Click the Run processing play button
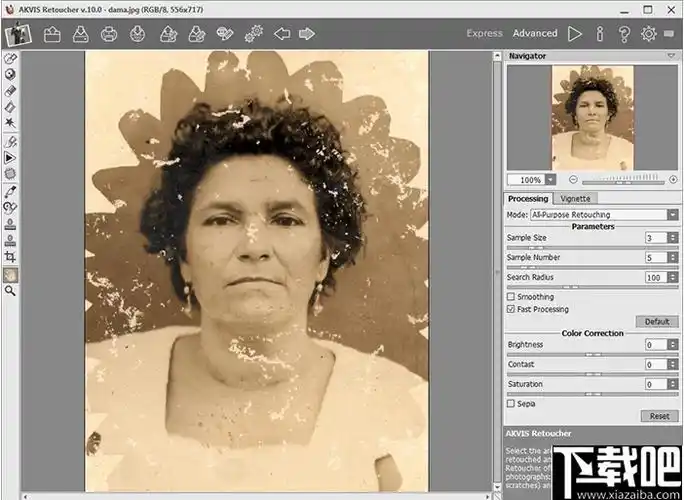 (x=575, y=34)
